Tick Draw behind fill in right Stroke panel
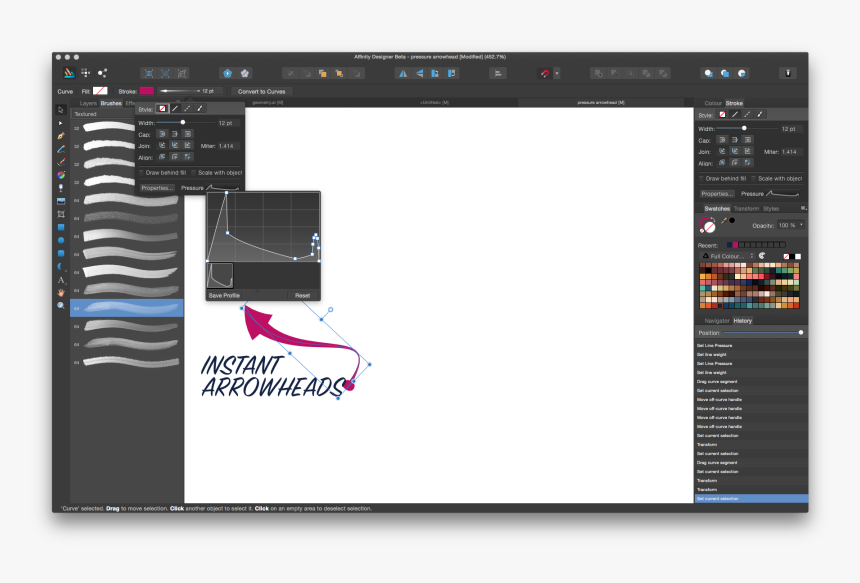The image size is (860, 583). (701, 179)
